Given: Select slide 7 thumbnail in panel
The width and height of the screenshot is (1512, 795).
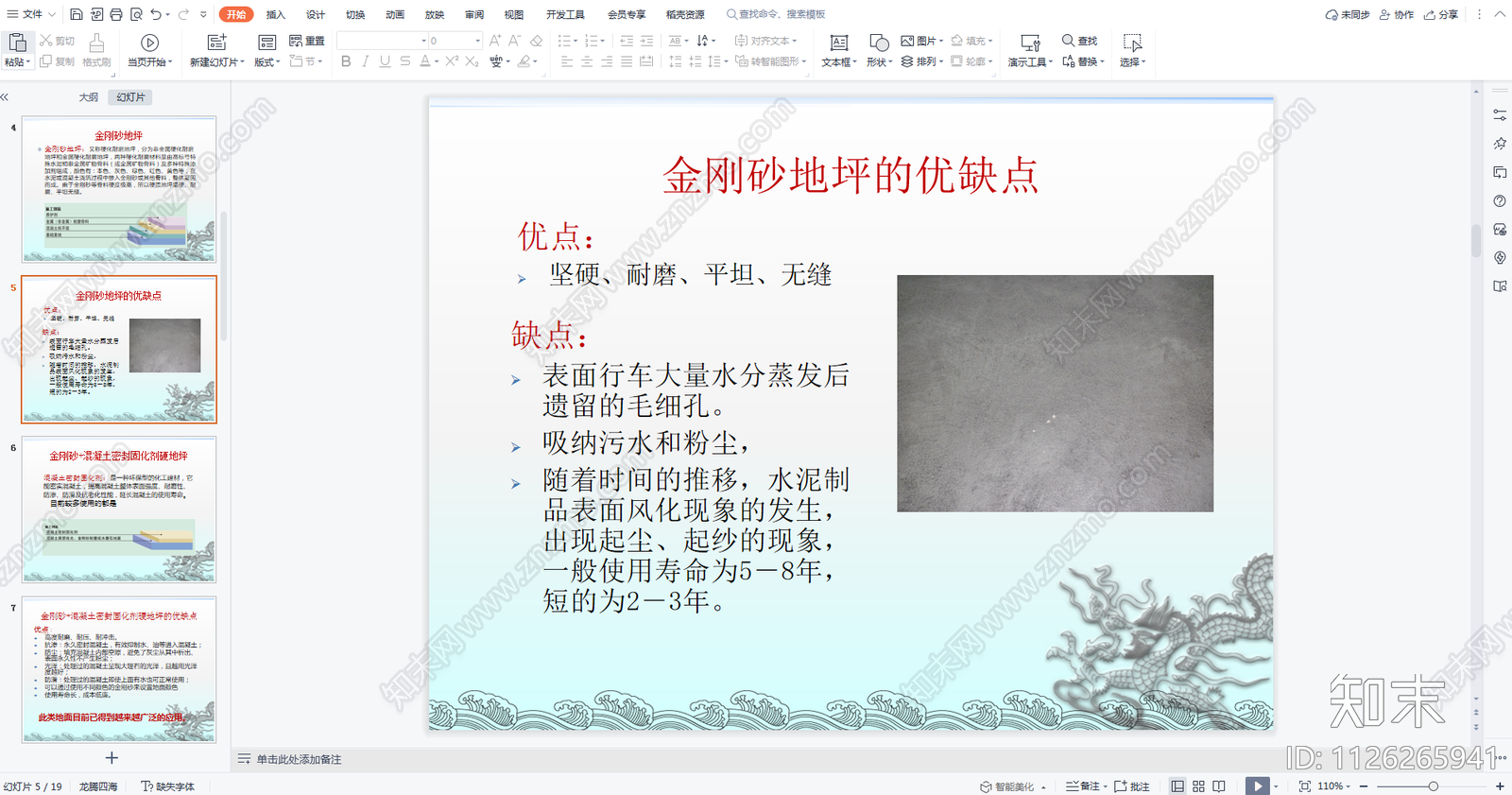Looking at the screenshot, I should tap(119, 669).
